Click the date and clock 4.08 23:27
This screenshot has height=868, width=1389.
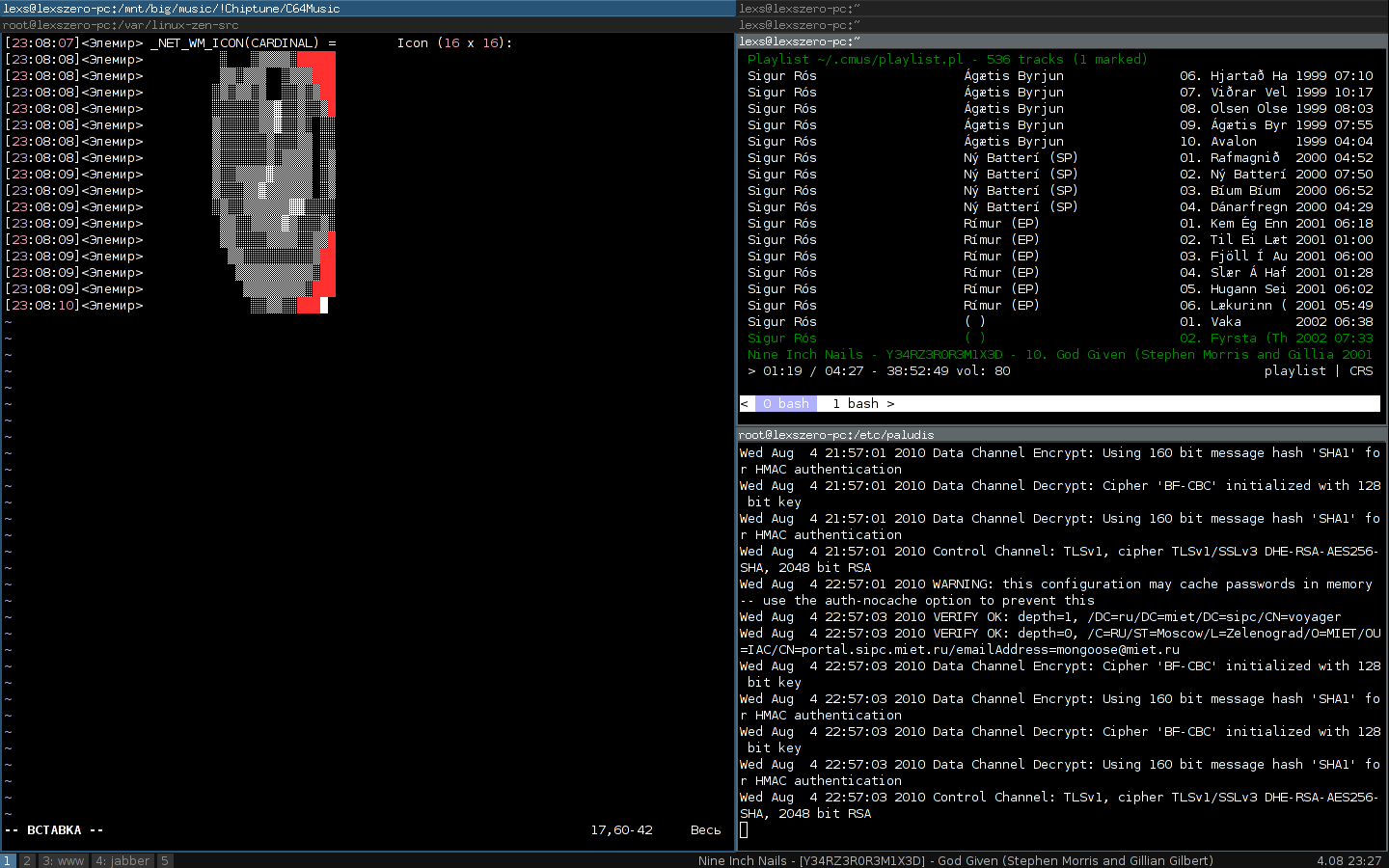tap(1348, 860)
